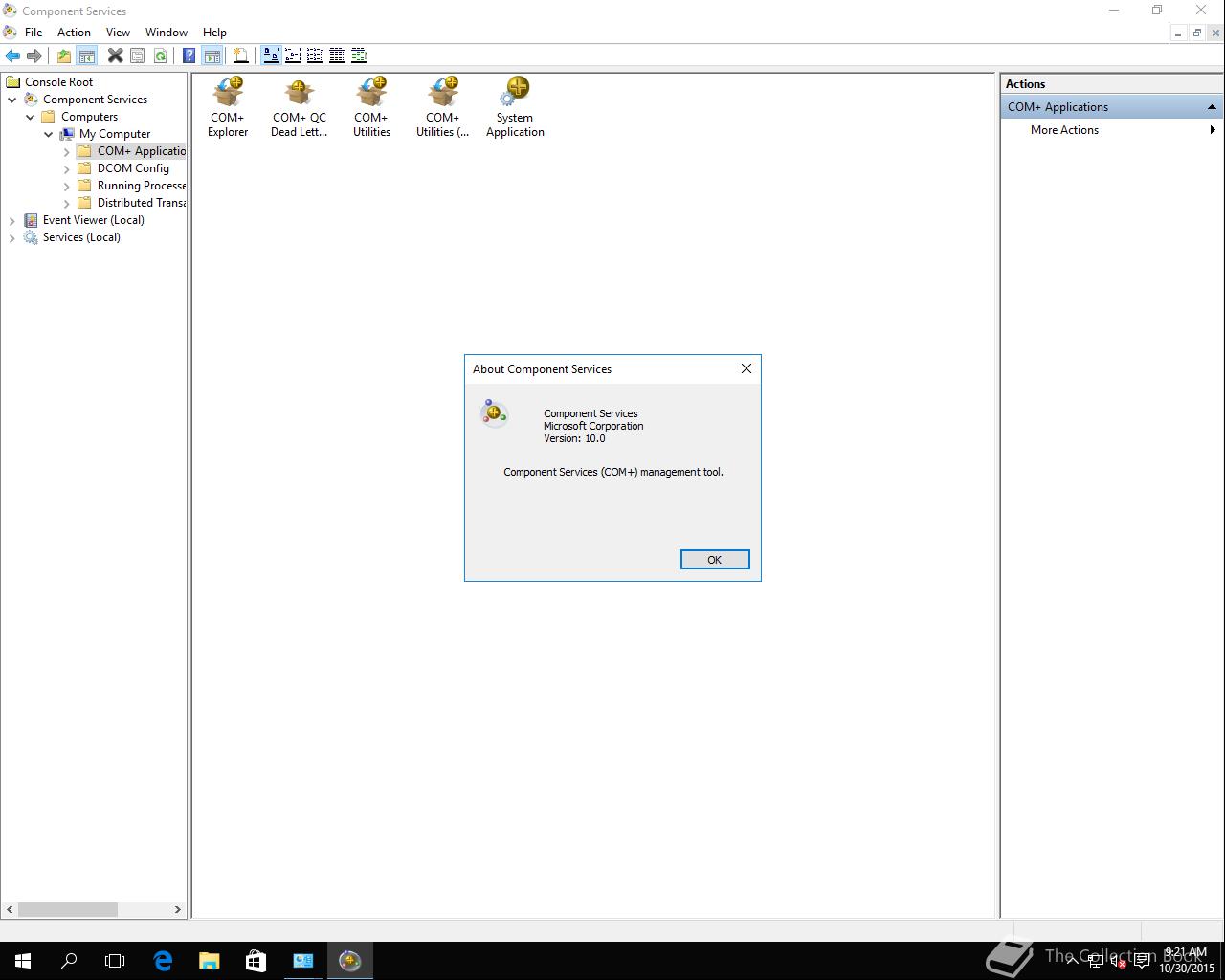Switch to small icons view in toolbar
This screenshot has width=1225, height=980.
coord(293,56)
